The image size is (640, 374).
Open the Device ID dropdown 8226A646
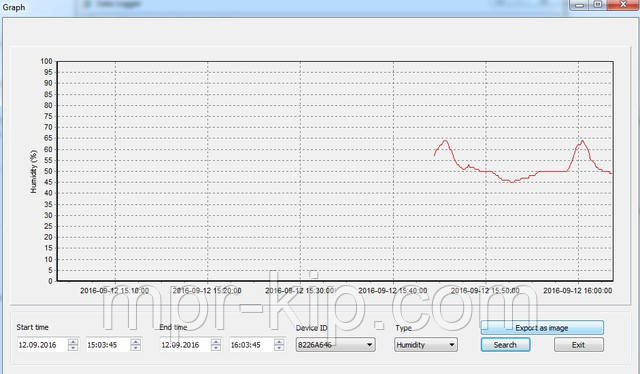click(x=335, y=345)
